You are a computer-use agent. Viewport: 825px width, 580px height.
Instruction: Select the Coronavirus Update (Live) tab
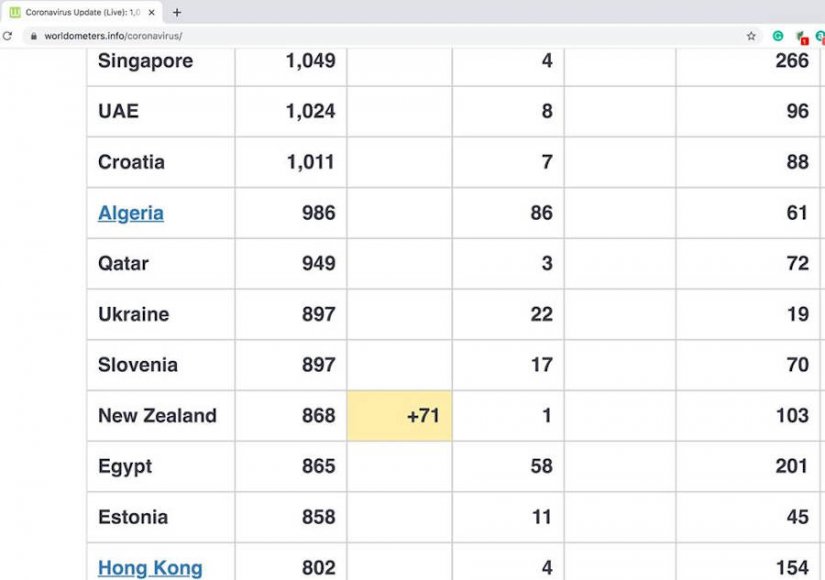(x=82, y=13)
